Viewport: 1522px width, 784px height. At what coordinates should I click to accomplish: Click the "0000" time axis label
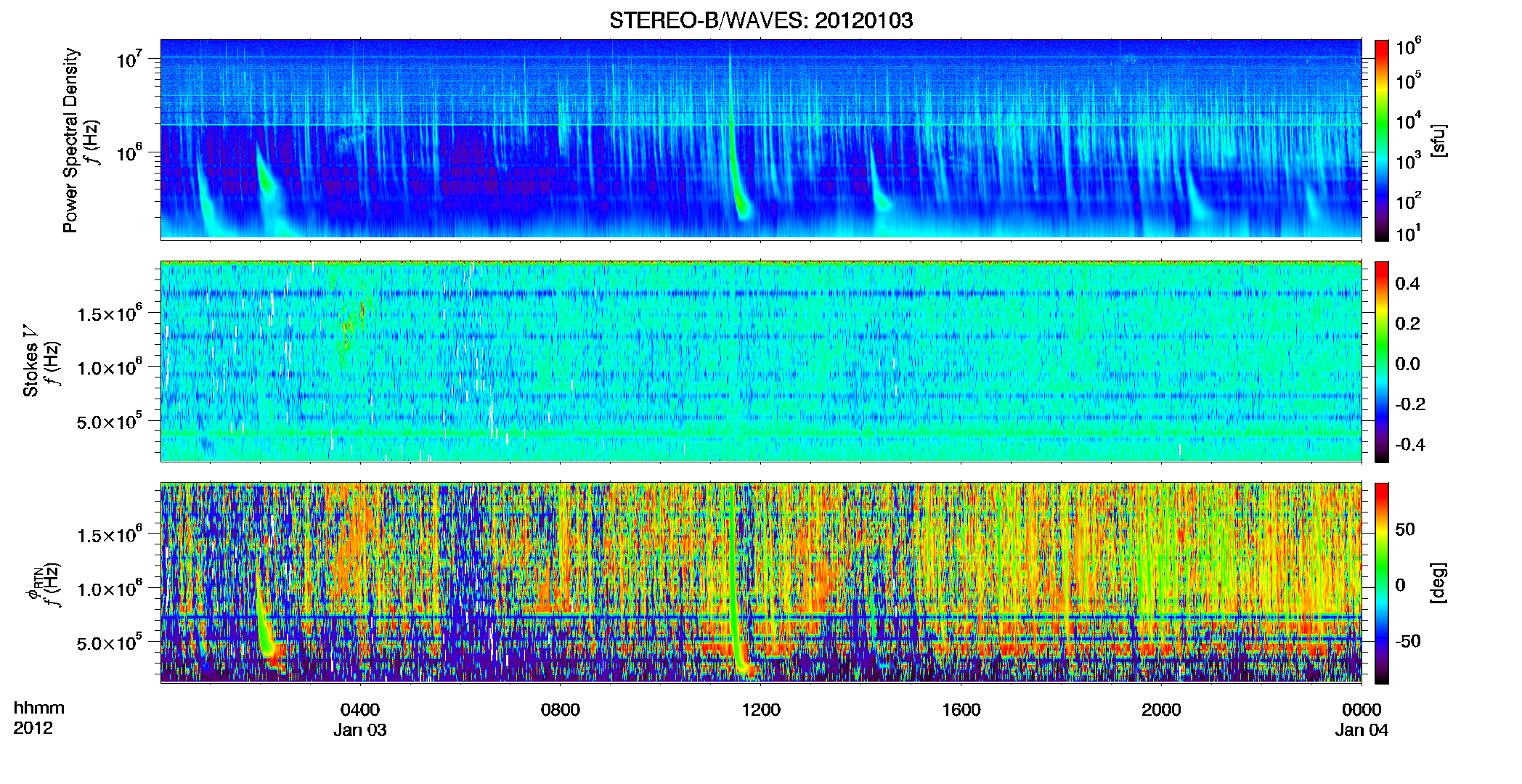pyautogui.click(x=1362, y=710)
